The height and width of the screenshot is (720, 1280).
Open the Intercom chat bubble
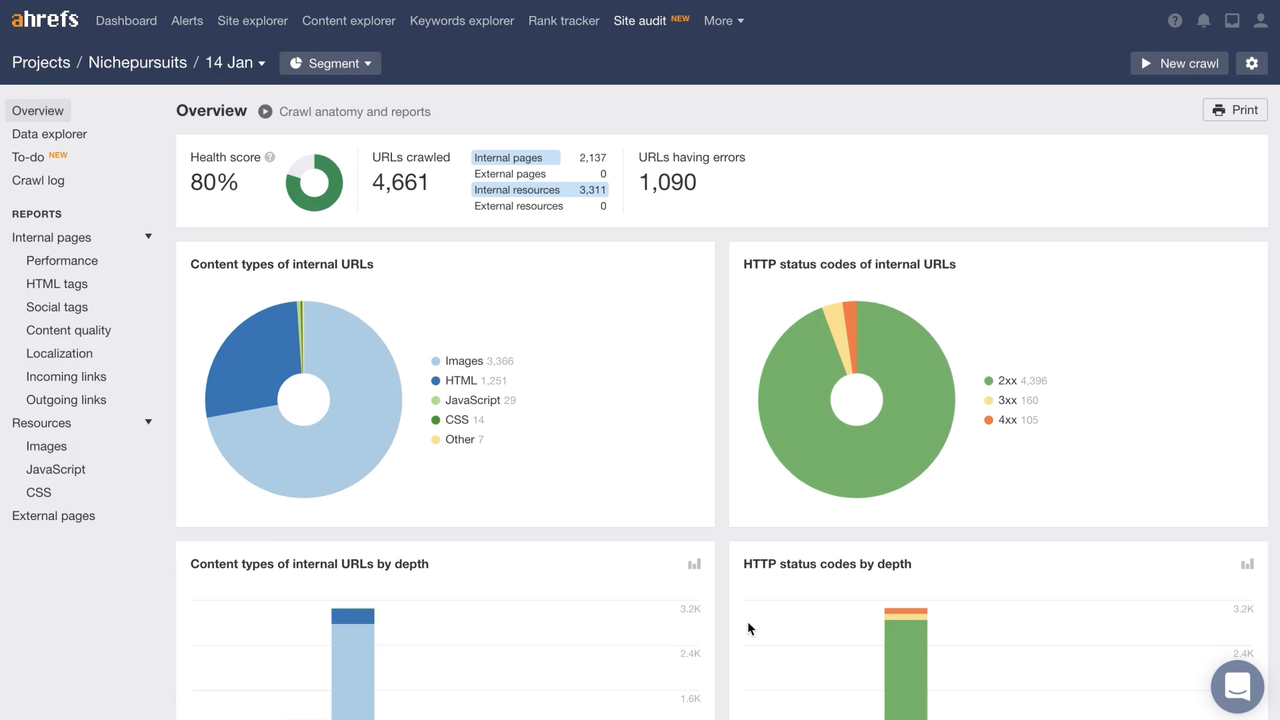coord(1237,687)
